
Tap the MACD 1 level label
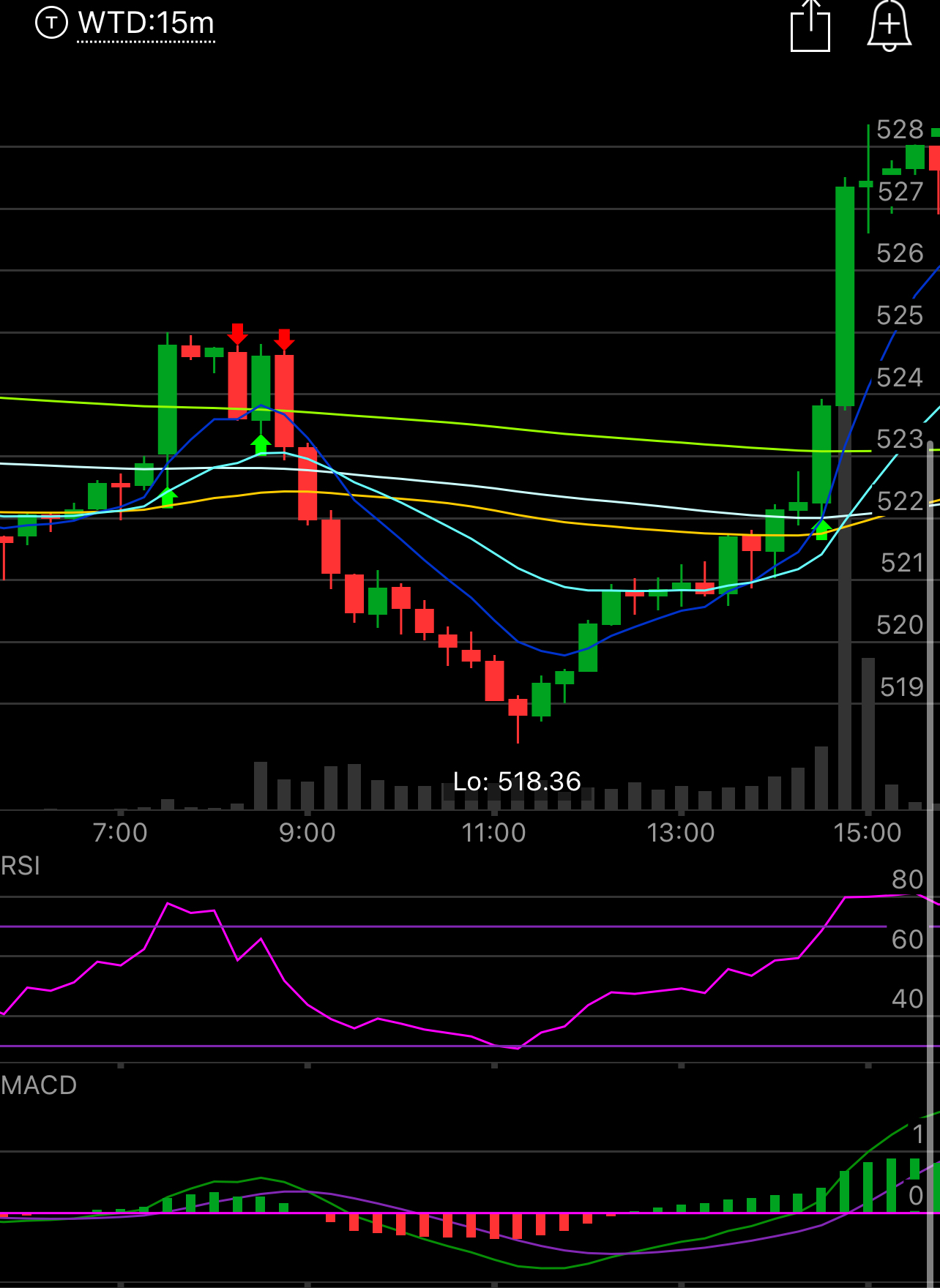point(918,1135)
